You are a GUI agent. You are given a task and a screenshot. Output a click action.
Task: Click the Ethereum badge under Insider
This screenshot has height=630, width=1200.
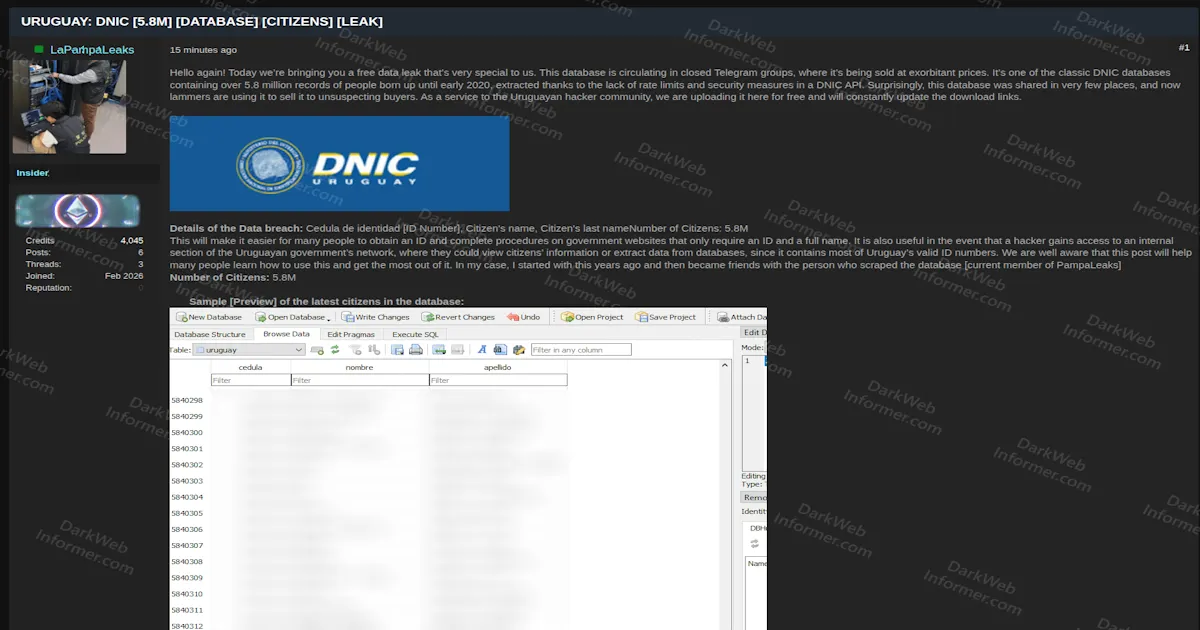pos(77,210)
